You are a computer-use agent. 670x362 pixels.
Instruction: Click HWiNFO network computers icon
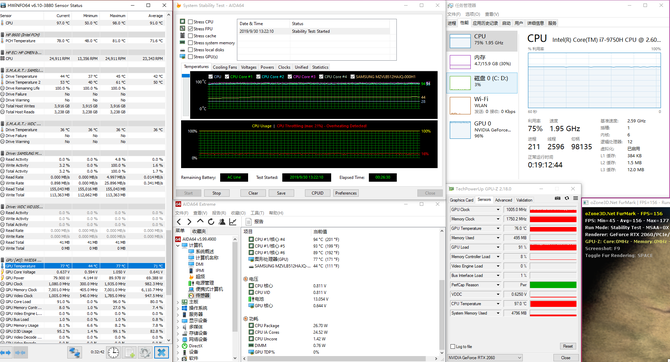pos(74,353)
